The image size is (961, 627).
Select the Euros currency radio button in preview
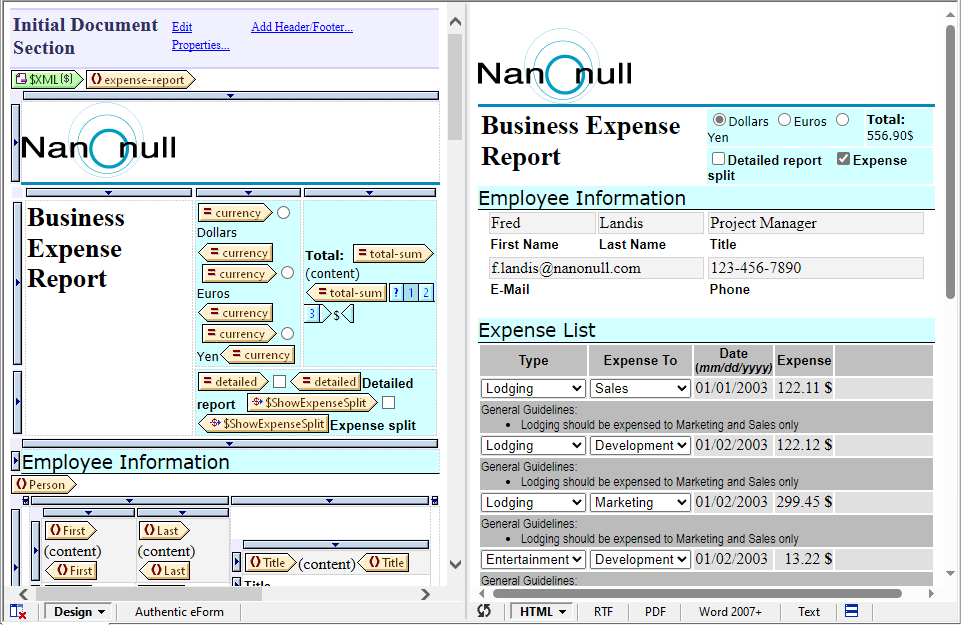pos(785,120)
